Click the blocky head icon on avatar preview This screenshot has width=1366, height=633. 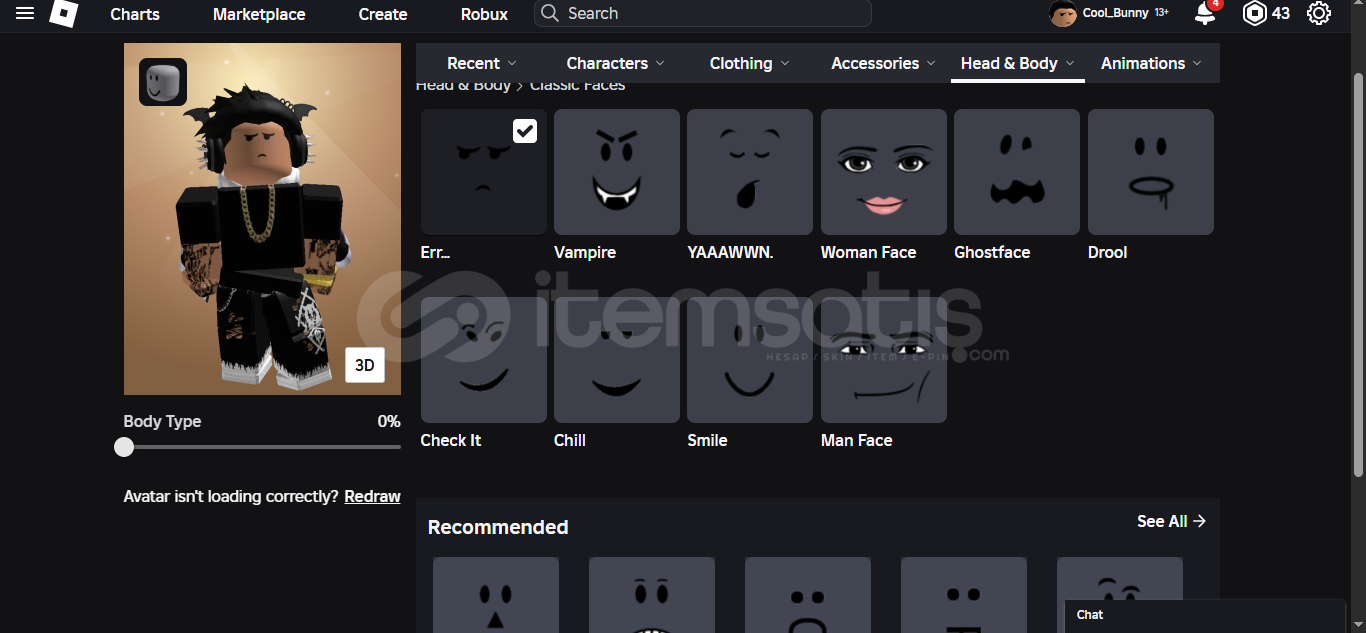[163, 82]
